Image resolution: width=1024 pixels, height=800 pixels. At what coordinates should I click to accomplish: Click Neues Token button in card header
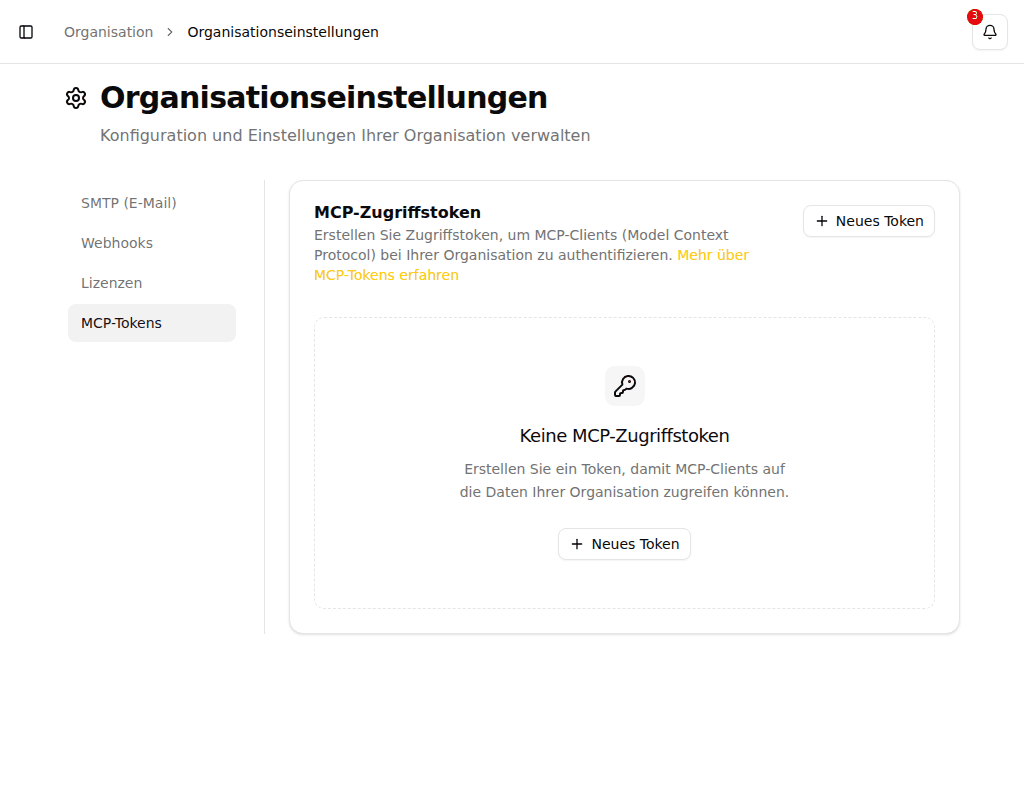click(869, 221)
